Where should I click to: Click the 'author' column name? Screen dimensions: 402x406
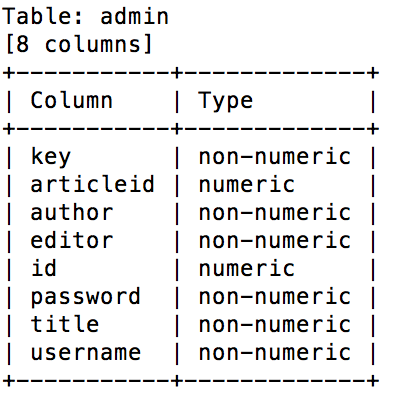point(72,212)
